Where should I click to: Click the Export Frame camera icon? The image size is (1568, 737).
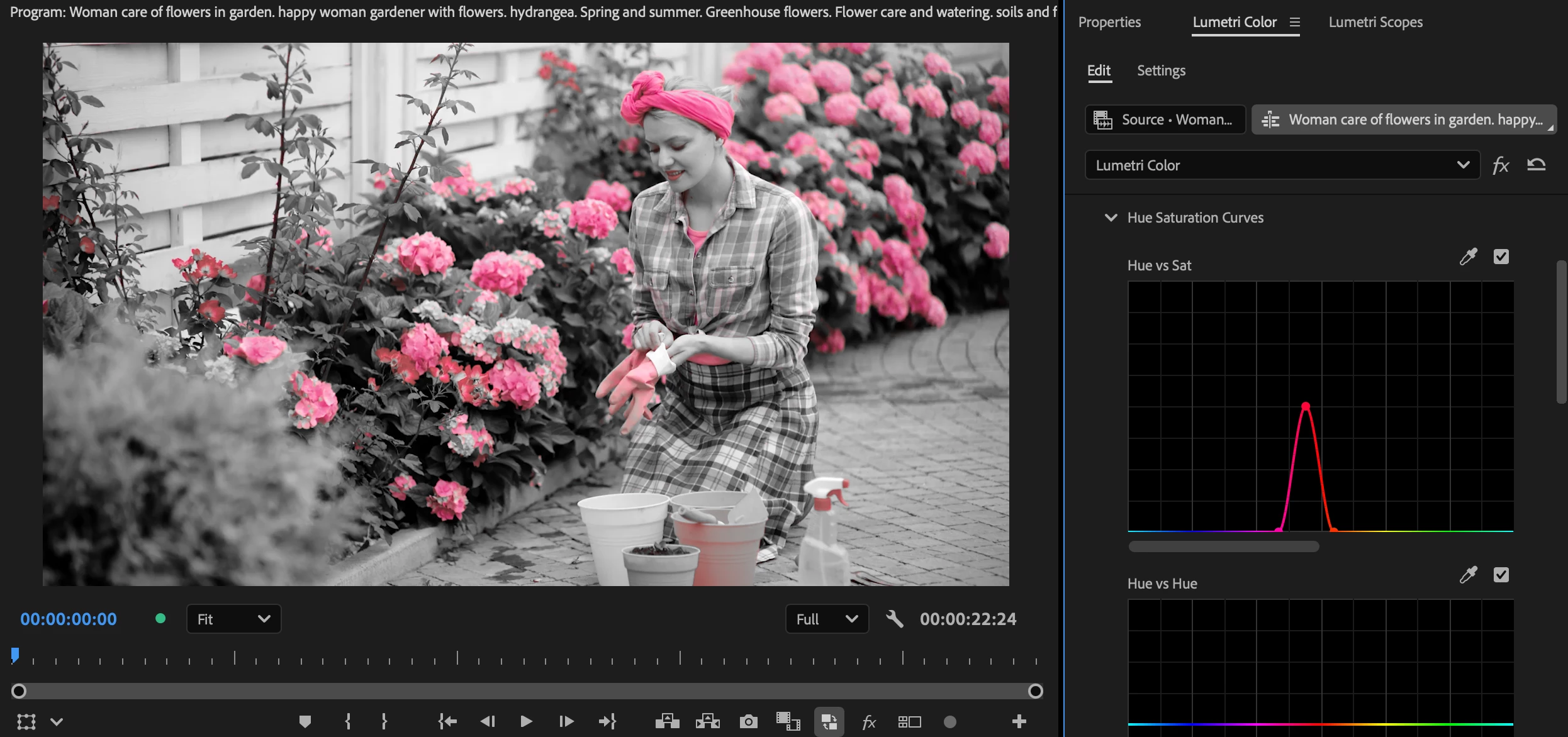[x=748, y=721]
